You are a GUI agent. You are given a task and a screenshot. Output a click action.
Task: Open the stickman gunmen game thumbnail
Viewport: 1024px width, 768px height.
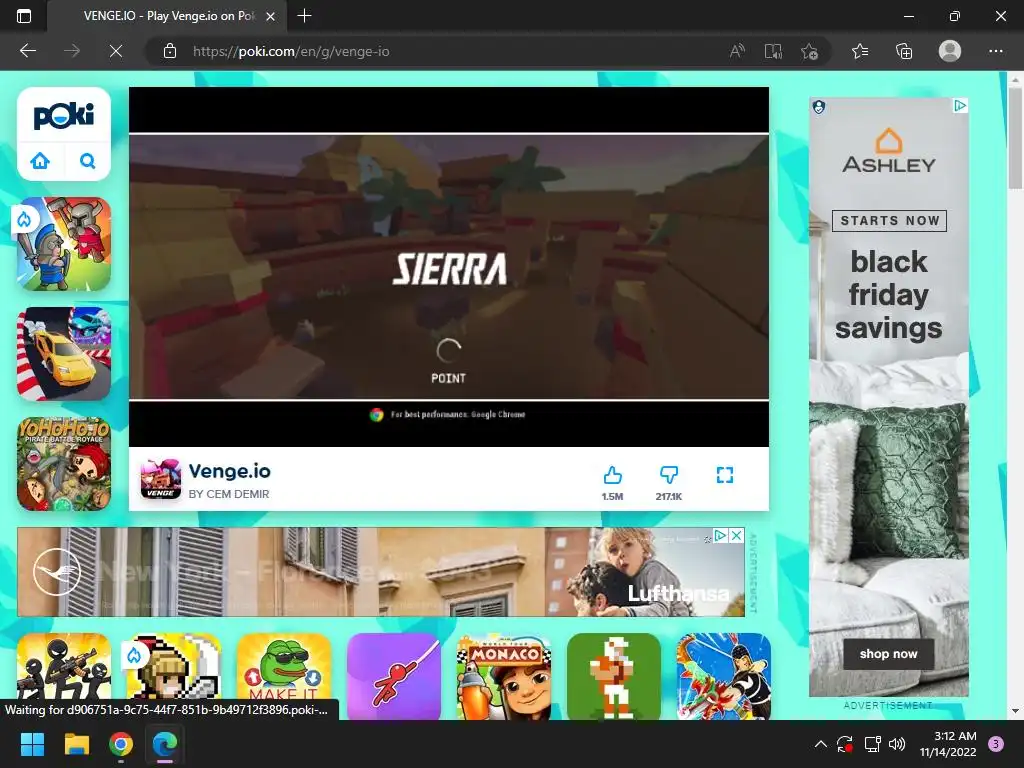(64, 676)
